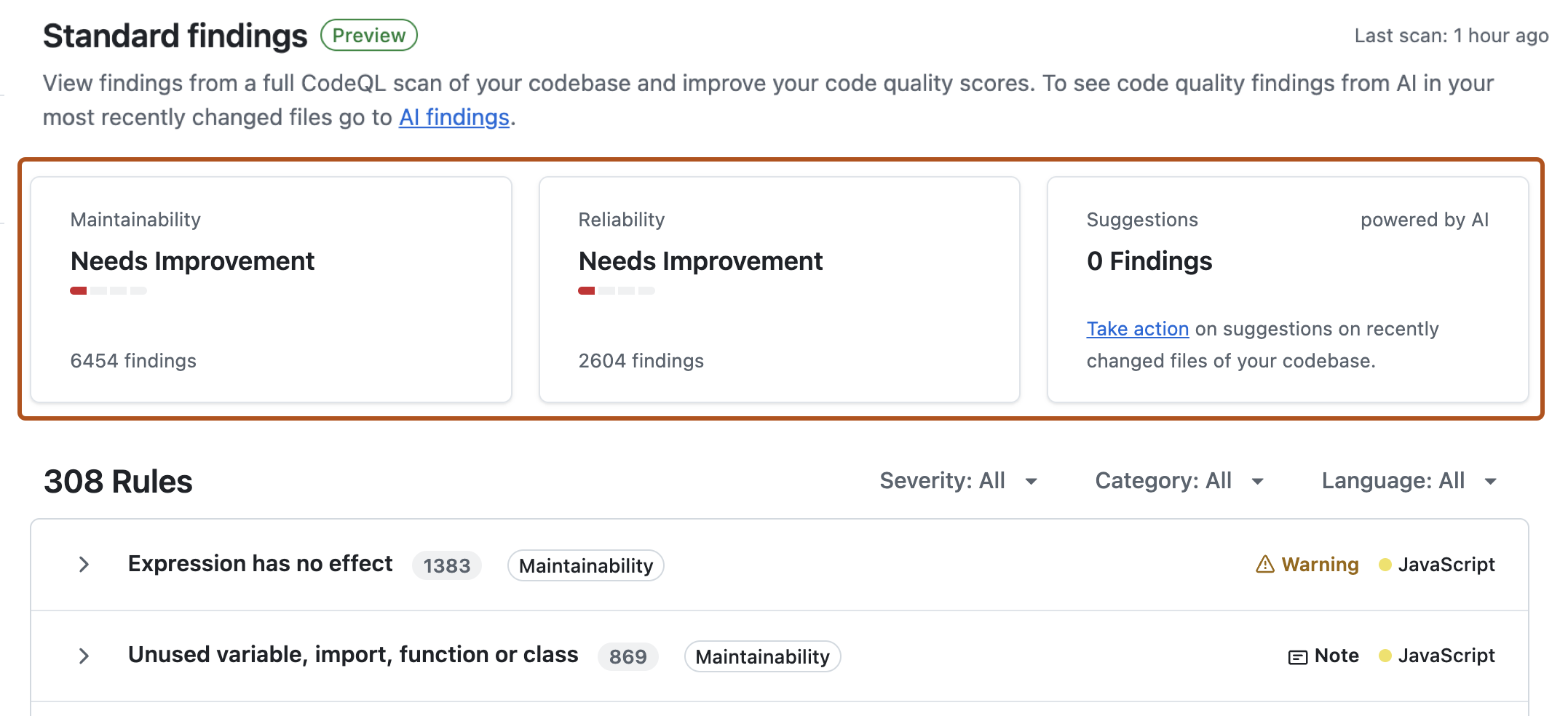Click the Maintainability pill on Expression rule
The height and width of the screenshot is (716, 1568).
click(x=585, y=565)
